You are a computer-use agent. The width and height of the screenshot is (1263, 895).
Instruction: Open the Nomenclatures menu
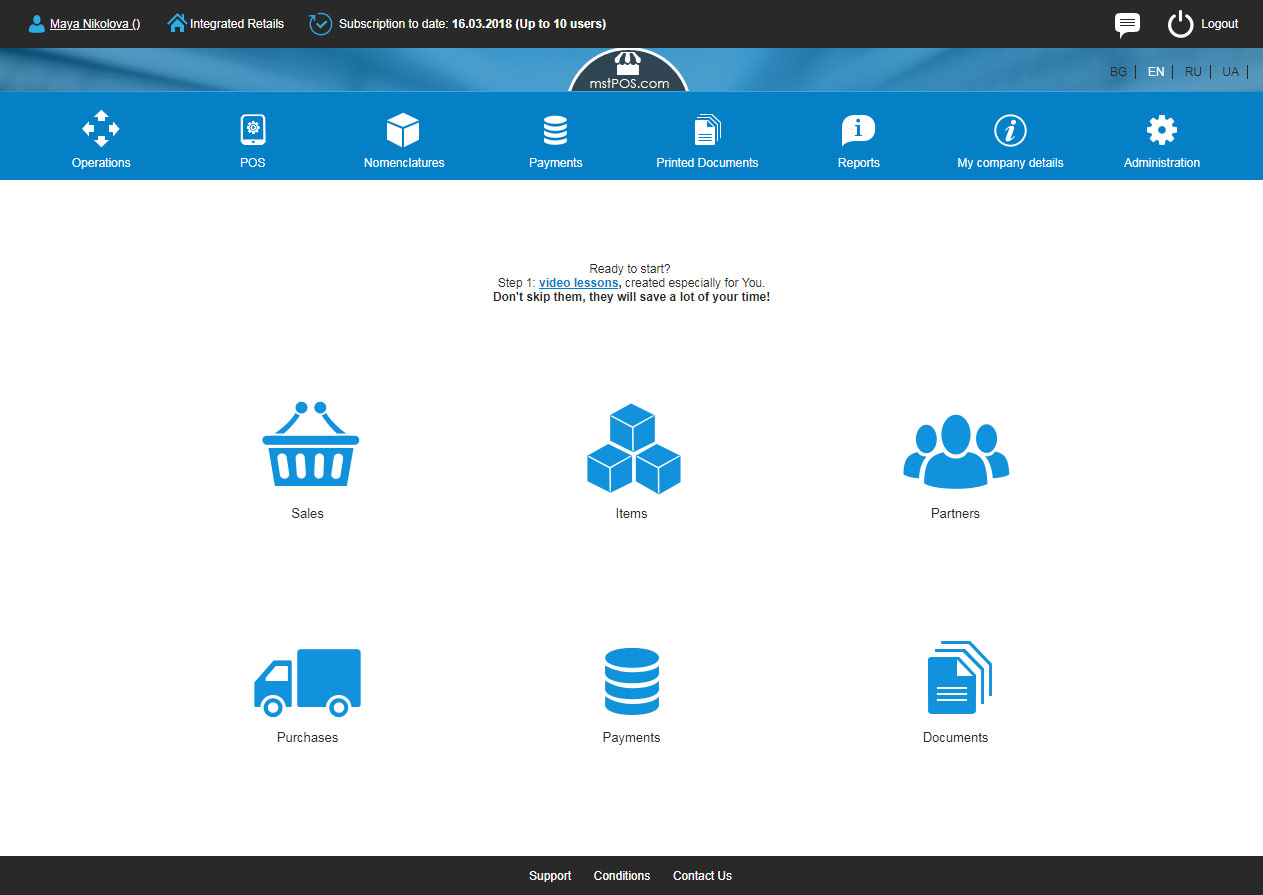click(x=404, y=141)
